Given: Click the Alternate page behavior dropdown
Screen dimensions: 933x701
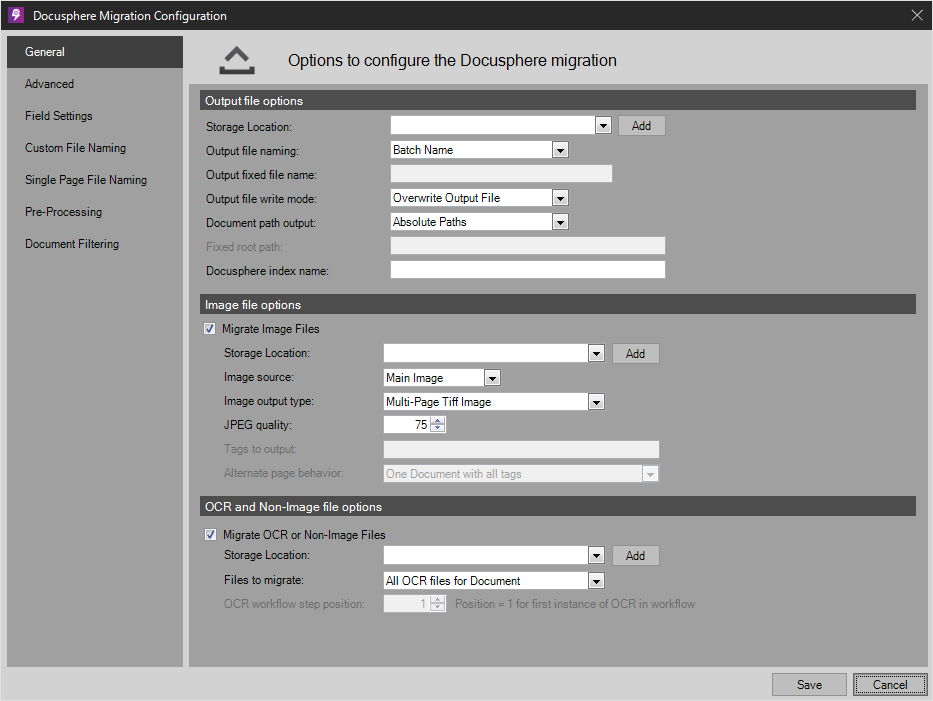Looking at the screenshot, I should tap(521, 474).
